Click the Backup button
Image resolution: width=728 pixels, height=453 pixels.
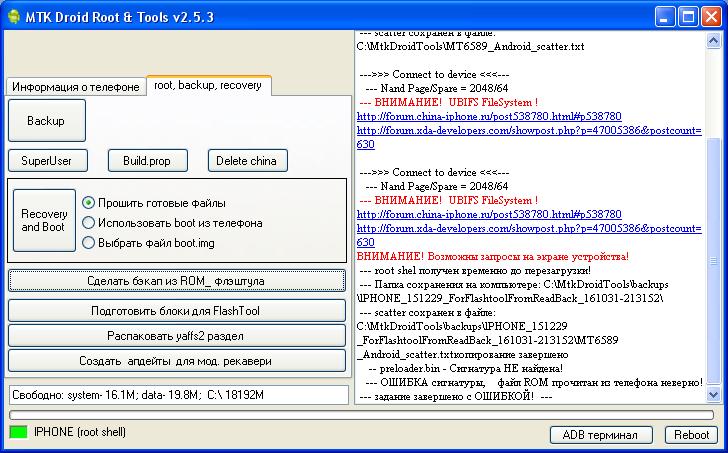point(47,121)
